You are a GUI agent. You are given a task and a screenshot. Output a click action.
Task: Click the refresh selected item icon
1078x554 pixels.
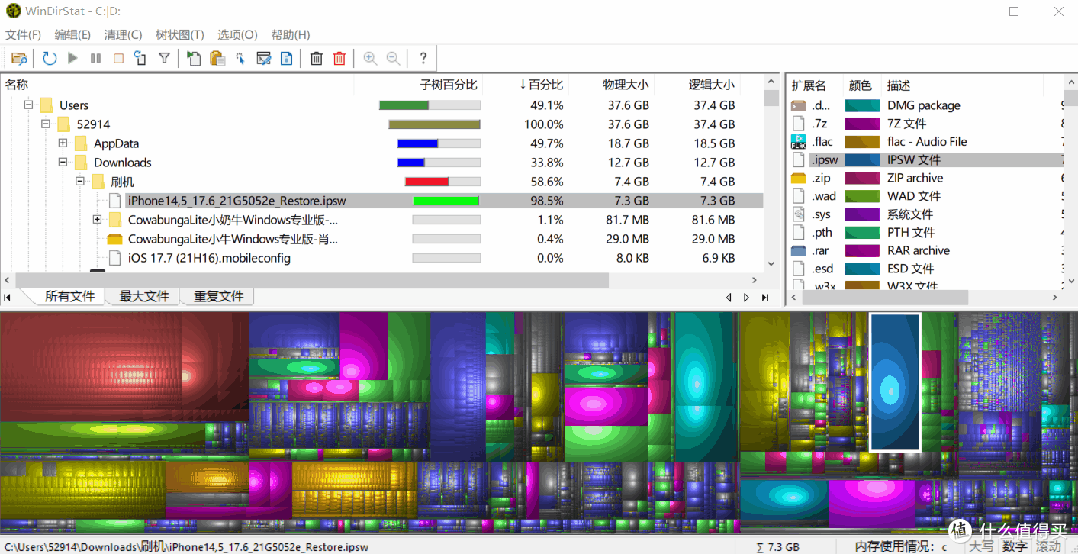point(141,58)
